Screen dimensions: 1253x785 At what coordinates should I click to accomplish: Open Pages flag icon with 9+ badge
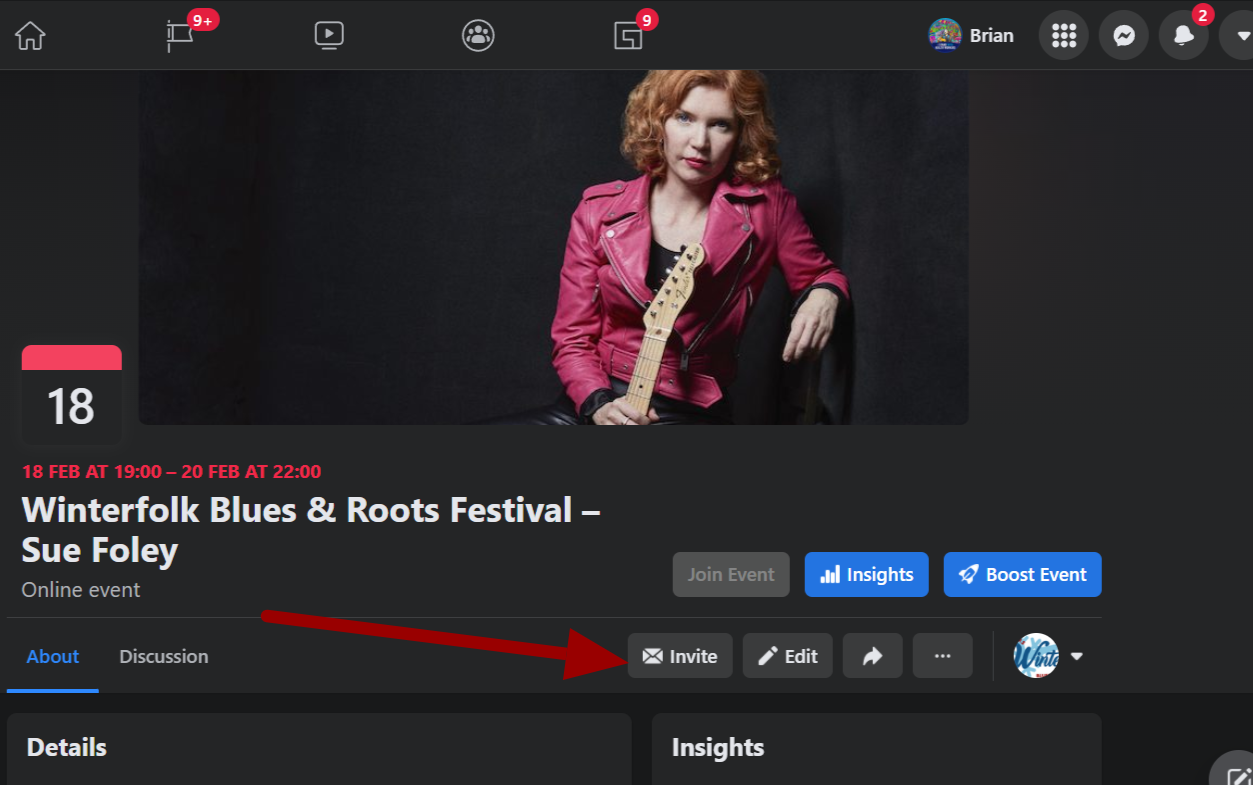click(x=180, y=35)
